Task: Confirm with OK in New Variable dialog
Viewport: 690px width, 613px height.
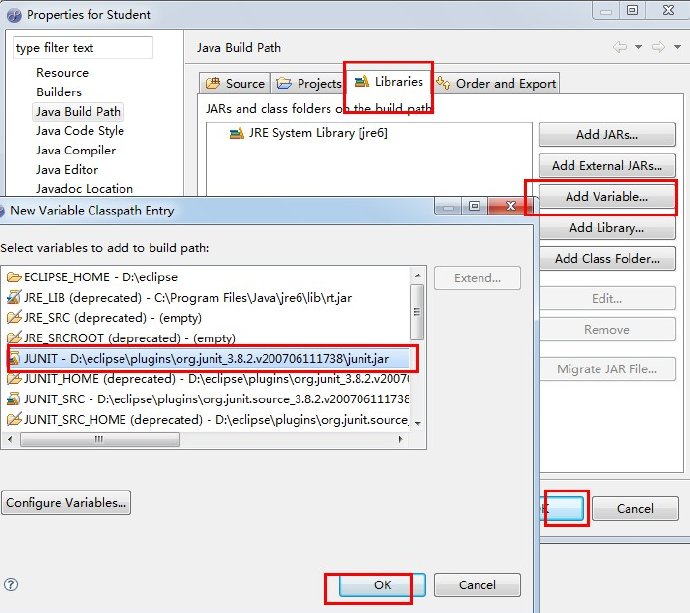Action: [382, 585]
